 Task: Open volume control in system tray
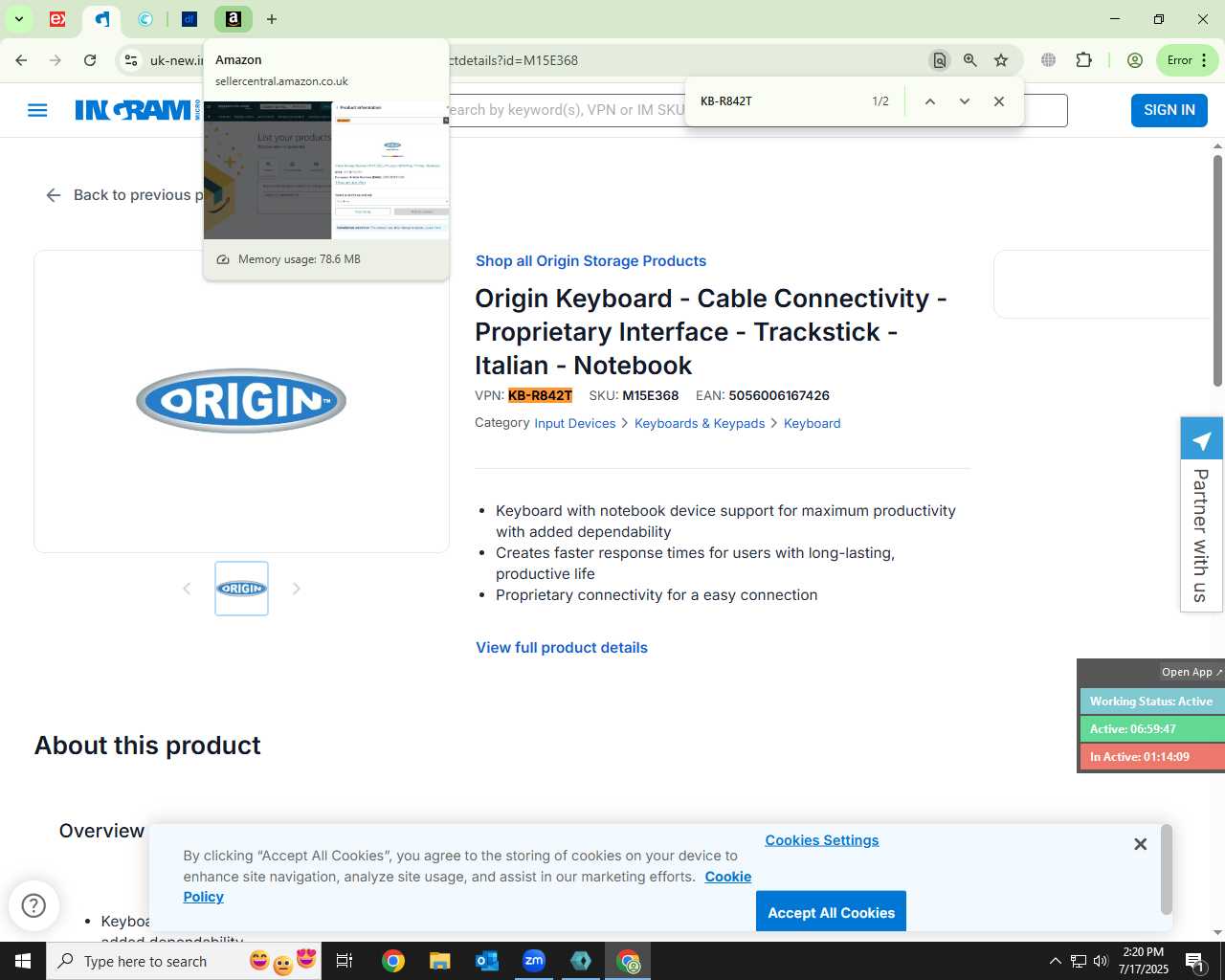(x=1101, y=961)
